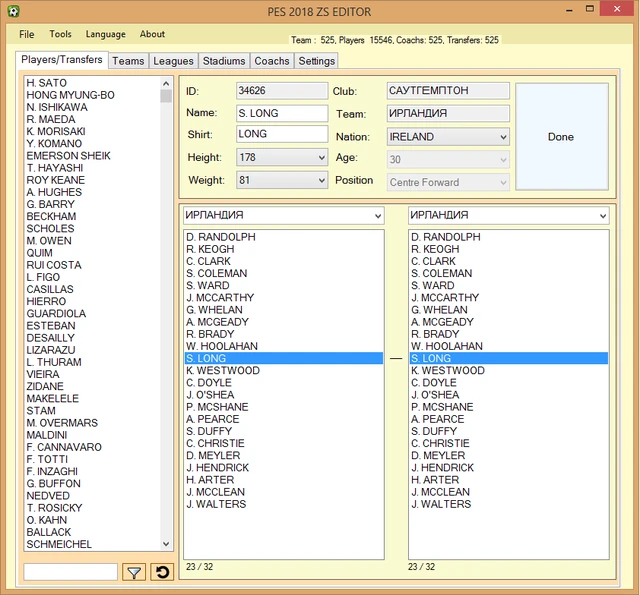This screenshot has height=595, width=640.
Task: Click the player list scrollbar down arrow
Action: point(166,545)
